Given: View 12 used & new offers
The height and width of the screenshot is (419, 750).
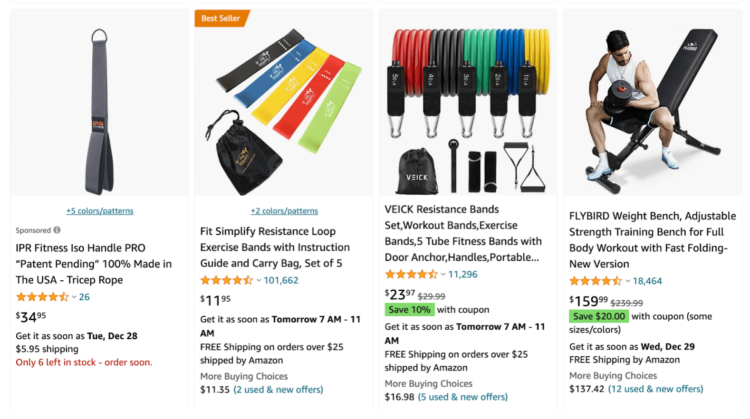Looking at the screenshot, I should (656, 389).
